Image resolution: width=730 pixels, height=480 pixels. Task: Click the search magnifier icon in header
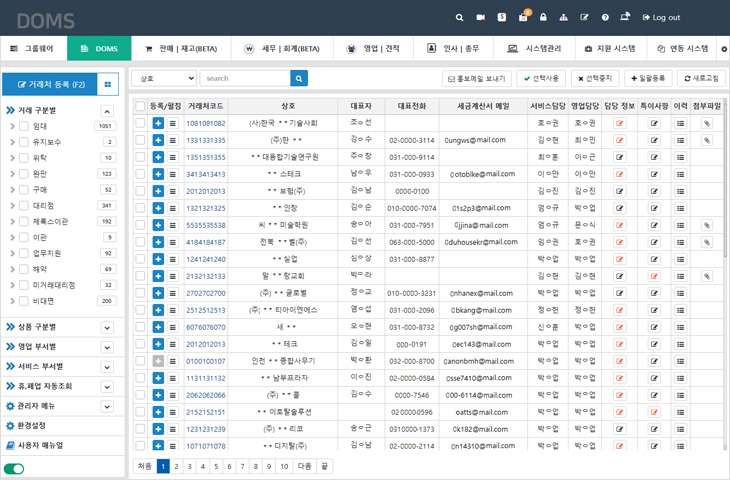coord(460,18)
